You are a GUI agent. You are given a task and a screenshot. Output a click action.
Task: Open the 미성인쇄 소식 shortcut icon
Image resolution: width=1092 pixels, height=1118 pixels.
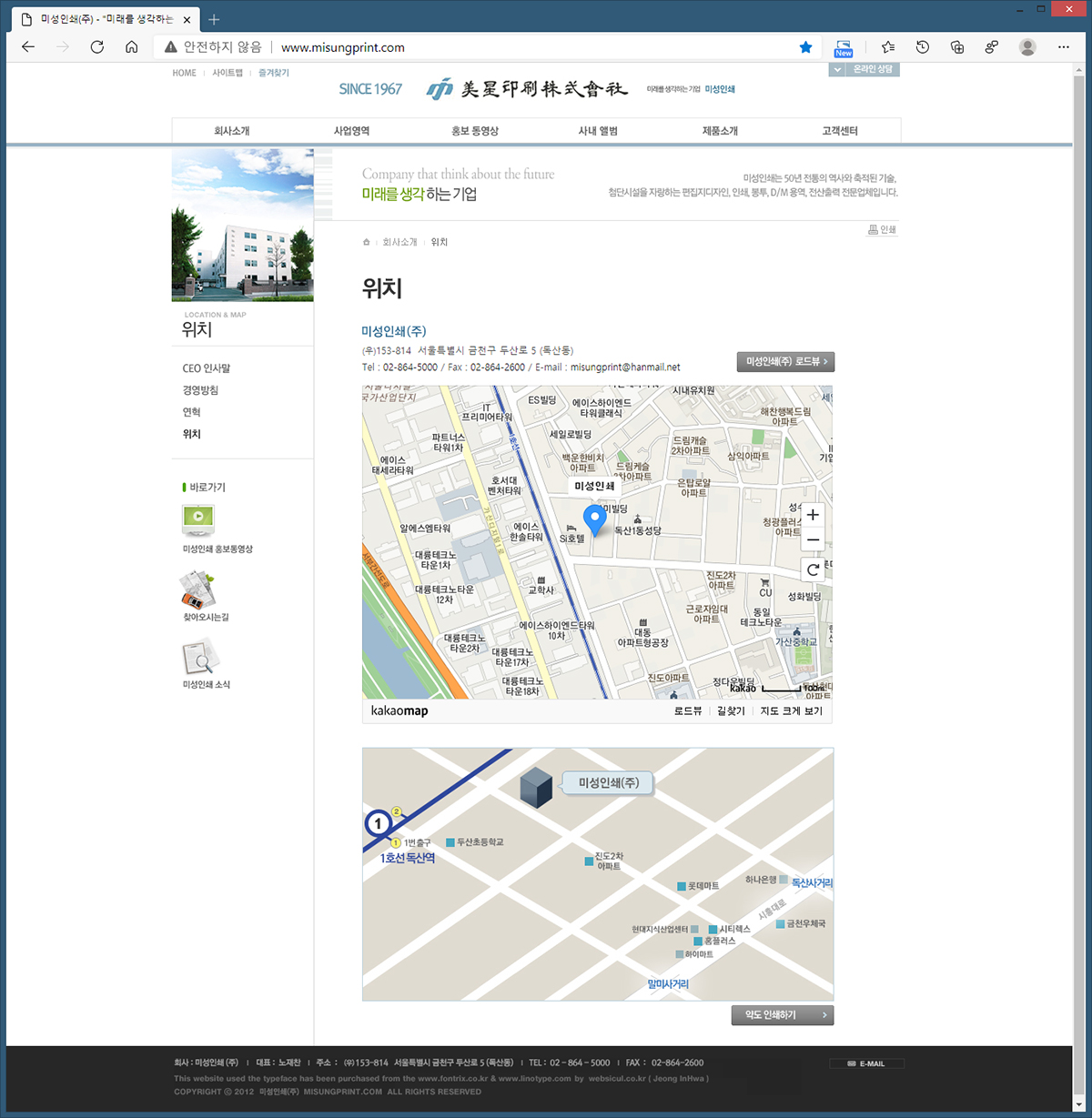click(x=199, y=657)
